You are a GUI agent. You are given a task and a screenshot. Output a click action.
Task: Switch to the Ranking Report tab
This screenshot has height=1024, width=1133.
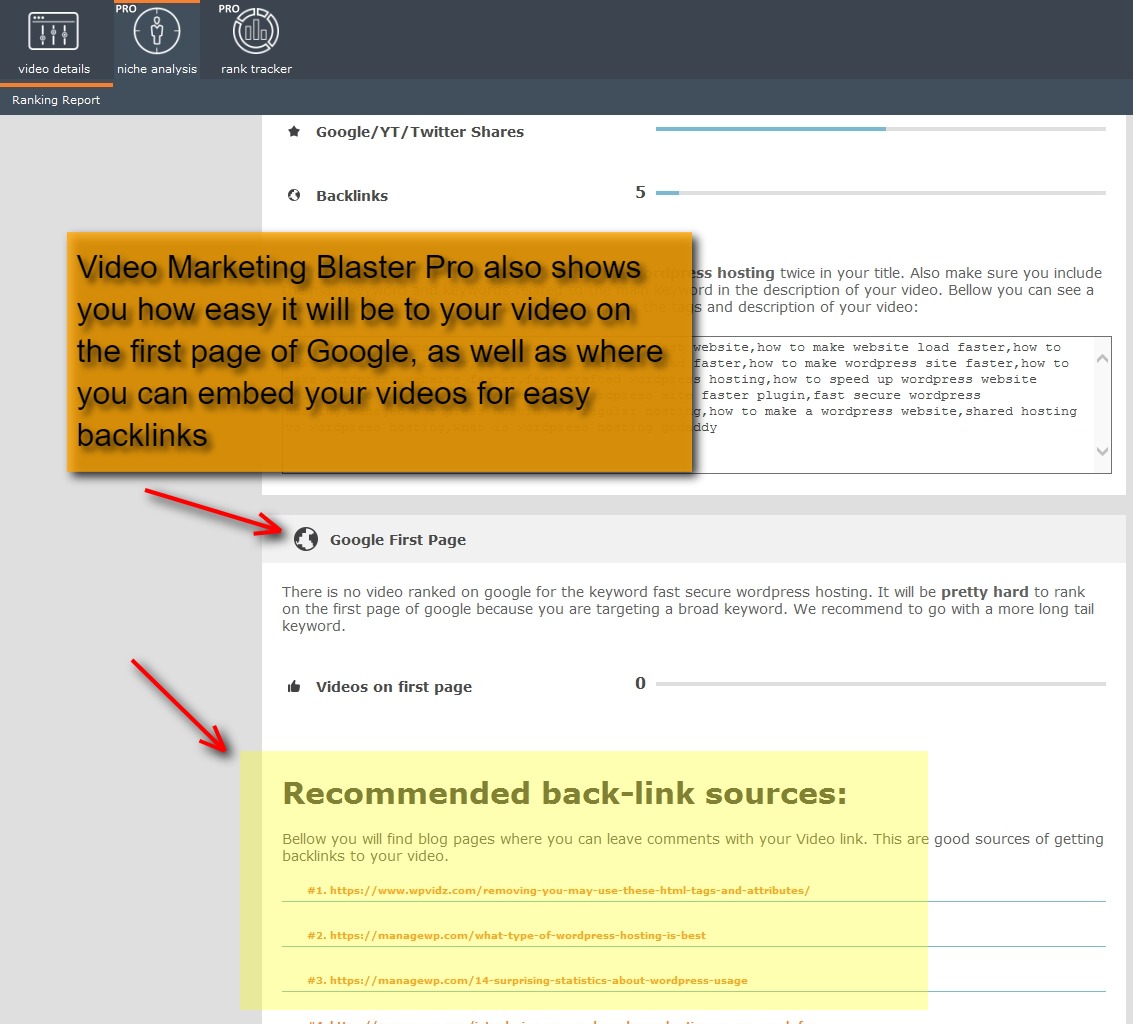click(56, 100)
